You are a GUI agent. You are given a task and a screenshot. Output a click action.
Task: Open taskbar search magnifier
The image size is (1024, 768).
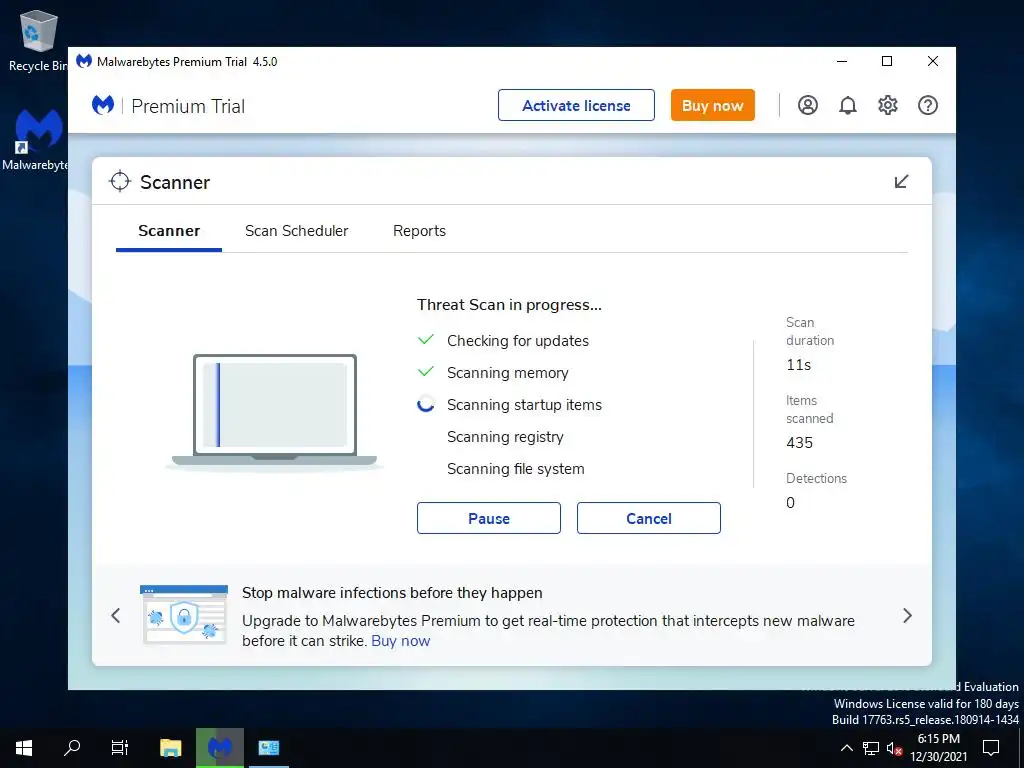coord(72,748)
